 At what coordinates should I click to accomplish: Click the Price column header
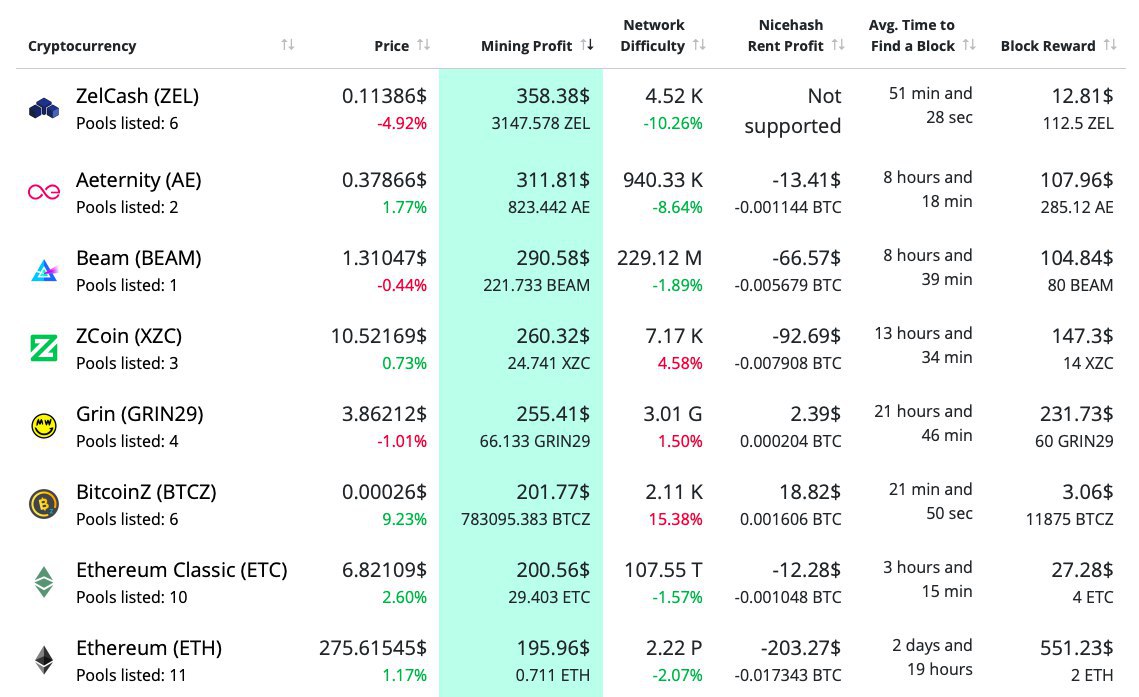392,46
